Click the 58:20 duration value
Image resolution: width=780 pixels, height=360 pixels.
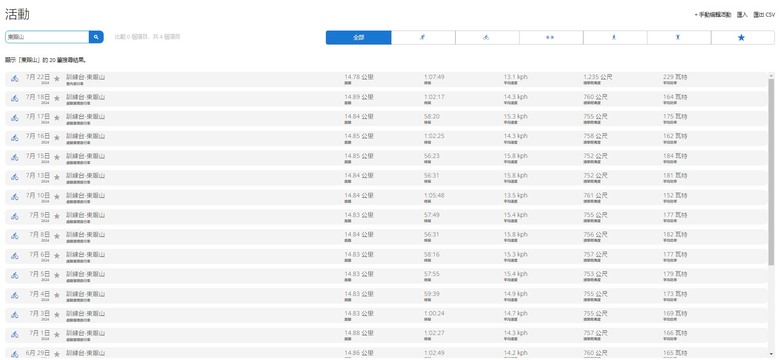tap(432, 116)
